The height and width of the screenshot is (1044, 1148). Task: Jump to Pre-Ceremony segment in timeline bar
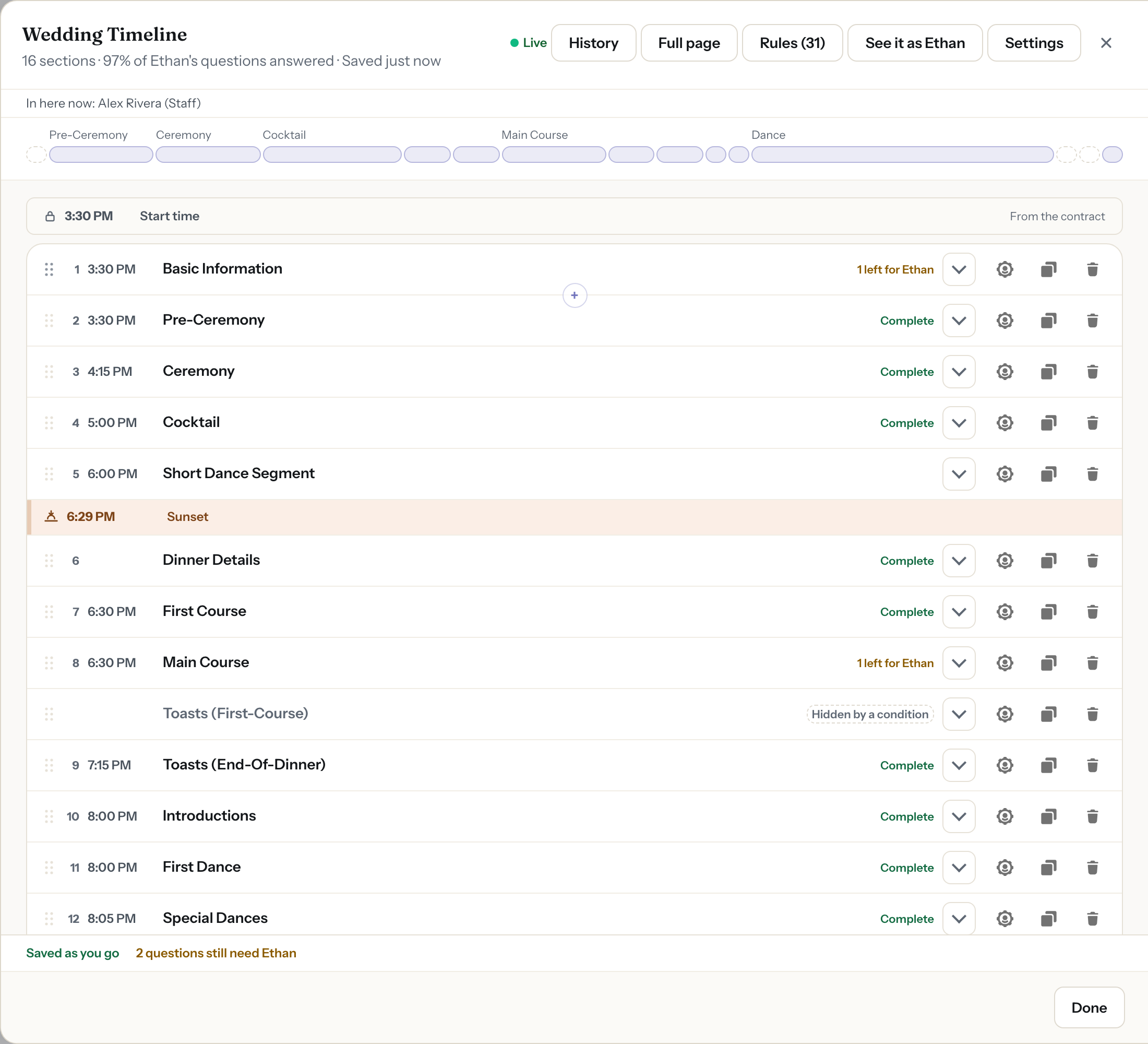coord(101,155)
